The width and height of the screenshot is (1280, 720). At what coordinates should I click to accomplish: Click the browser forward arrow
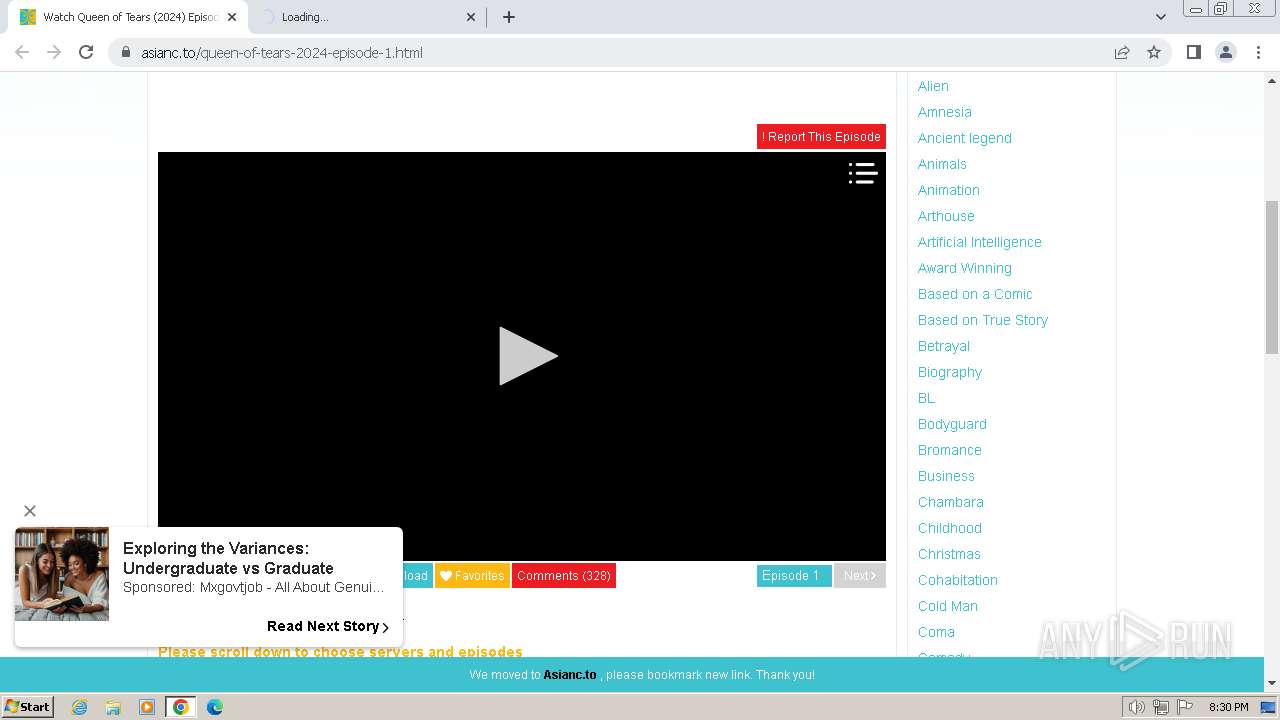coord(54,52)
